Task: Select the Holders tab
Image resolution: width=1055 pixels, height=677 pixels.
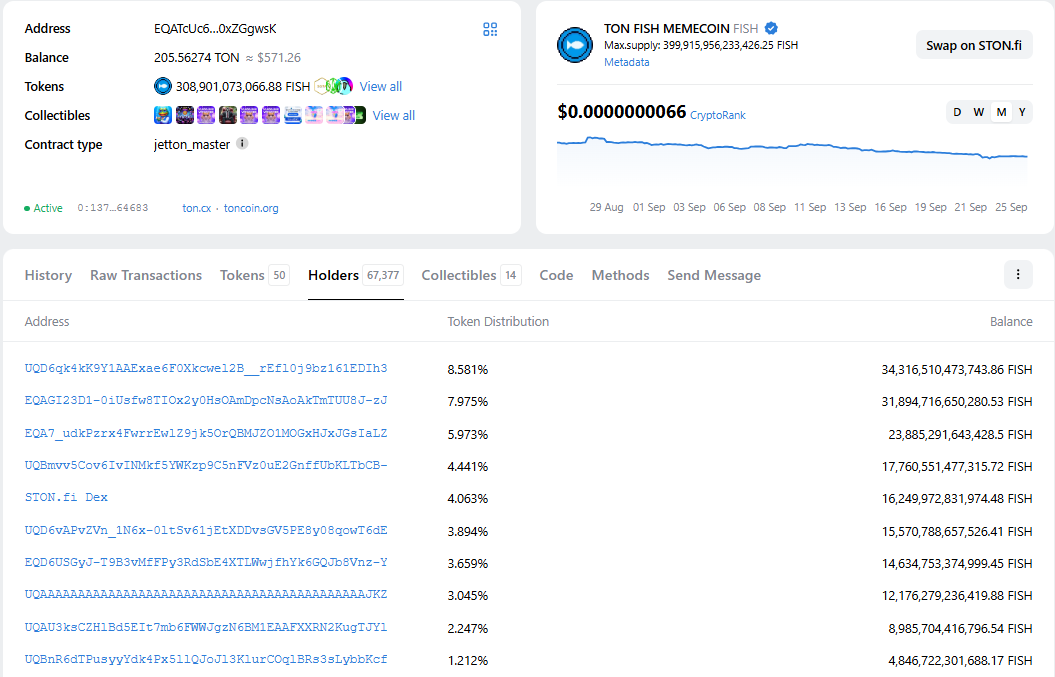Action: pos(355,275)
